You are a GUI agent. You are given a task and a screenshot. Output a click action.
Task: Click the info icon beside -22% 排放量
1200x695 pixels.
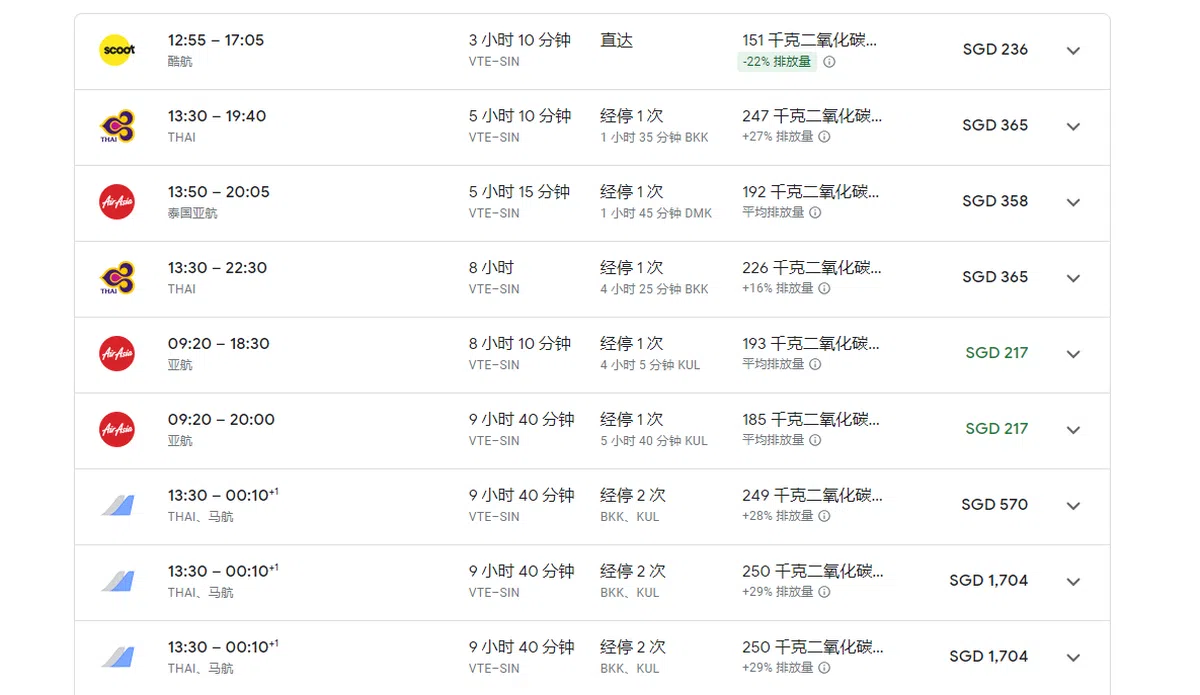coord(829,62)
